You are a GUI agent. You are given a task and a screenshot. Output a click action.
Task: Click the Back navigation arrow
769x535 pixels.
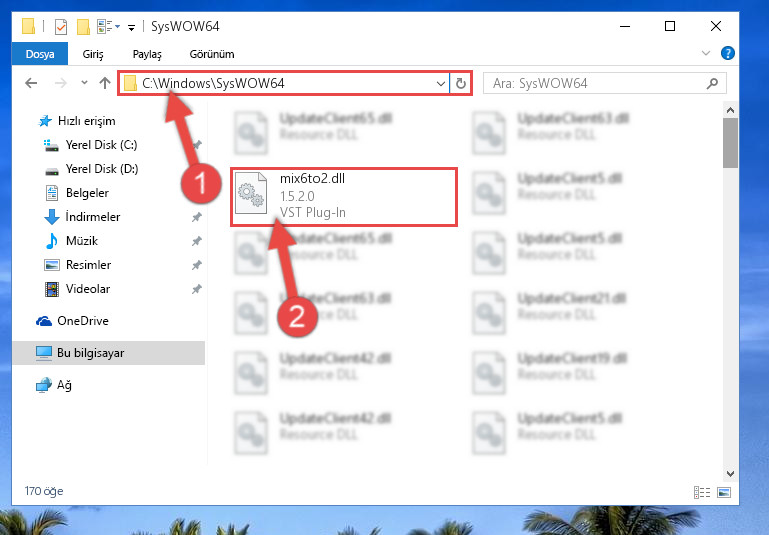click(x=31, y=83)
